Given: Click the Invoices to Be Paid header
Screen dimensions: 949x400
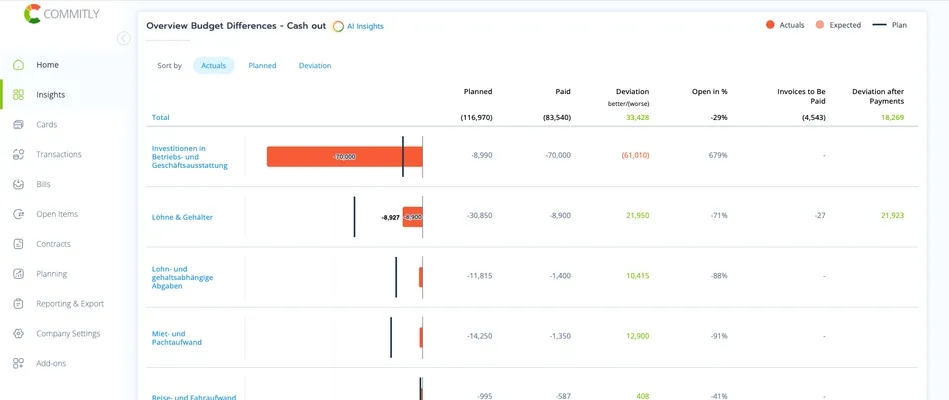Looking at the screenshot, I should (x=801, y=96).
